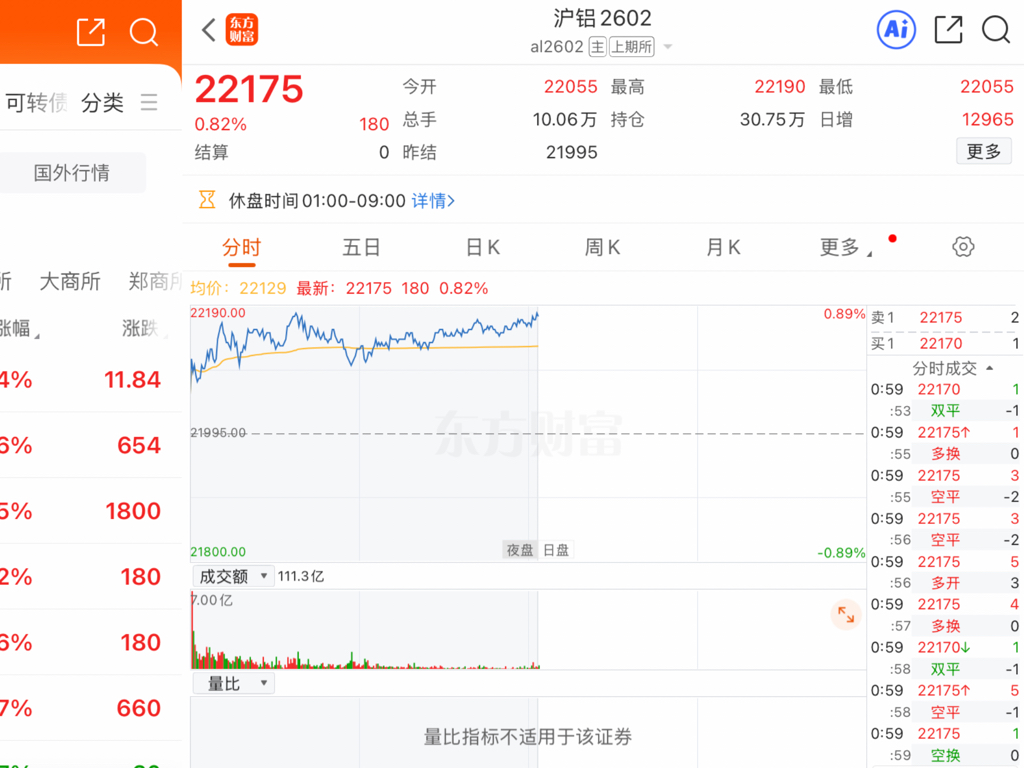Viewport: 1024px width, 768px height.
Task: Click the intraday price line chart
Action: pos(528,433)
